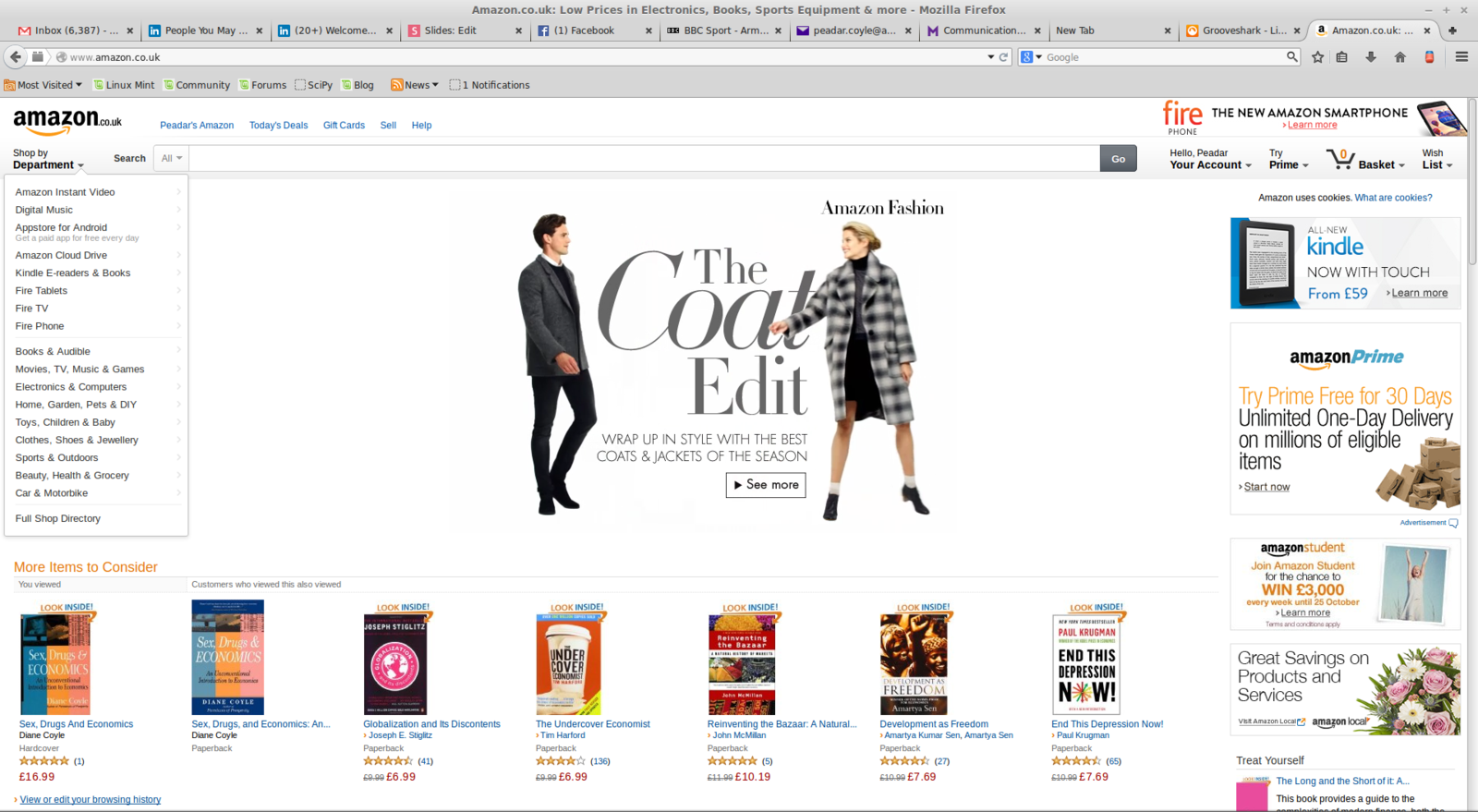Expand Try Prime dropdown
Screen dimensions: 1478x812
pyautogui.click(x=1289, y=159)
